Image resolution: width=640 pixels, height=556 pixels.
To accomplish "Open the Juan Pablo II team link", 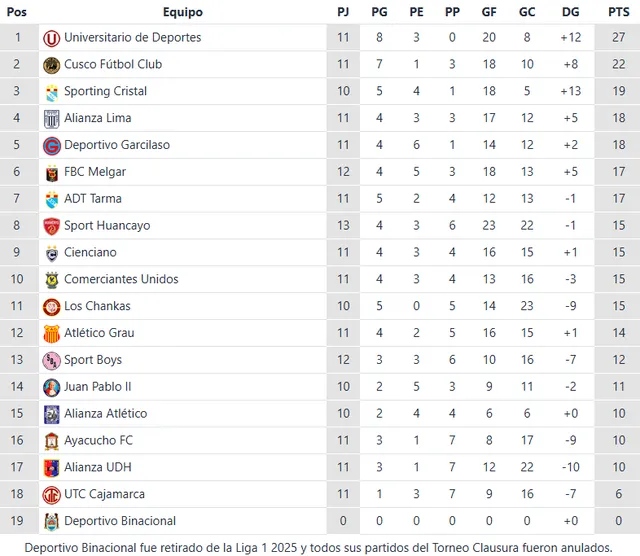I will pyautogui.click(x=98, y=386).
